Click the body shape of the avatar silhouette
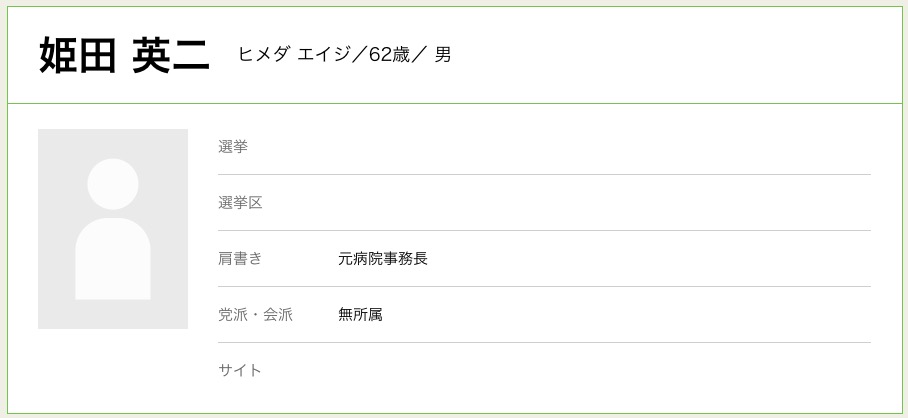 click(113, 260)
